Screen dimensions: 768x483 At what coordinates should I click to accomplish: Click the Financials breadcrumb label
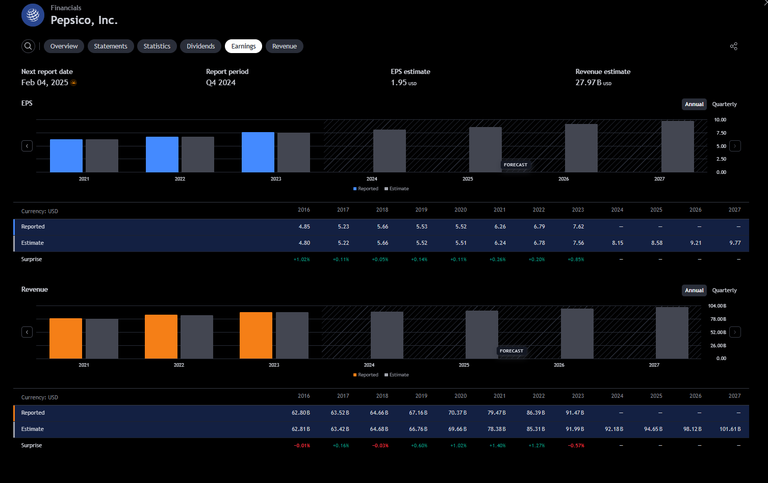point(66,8)
